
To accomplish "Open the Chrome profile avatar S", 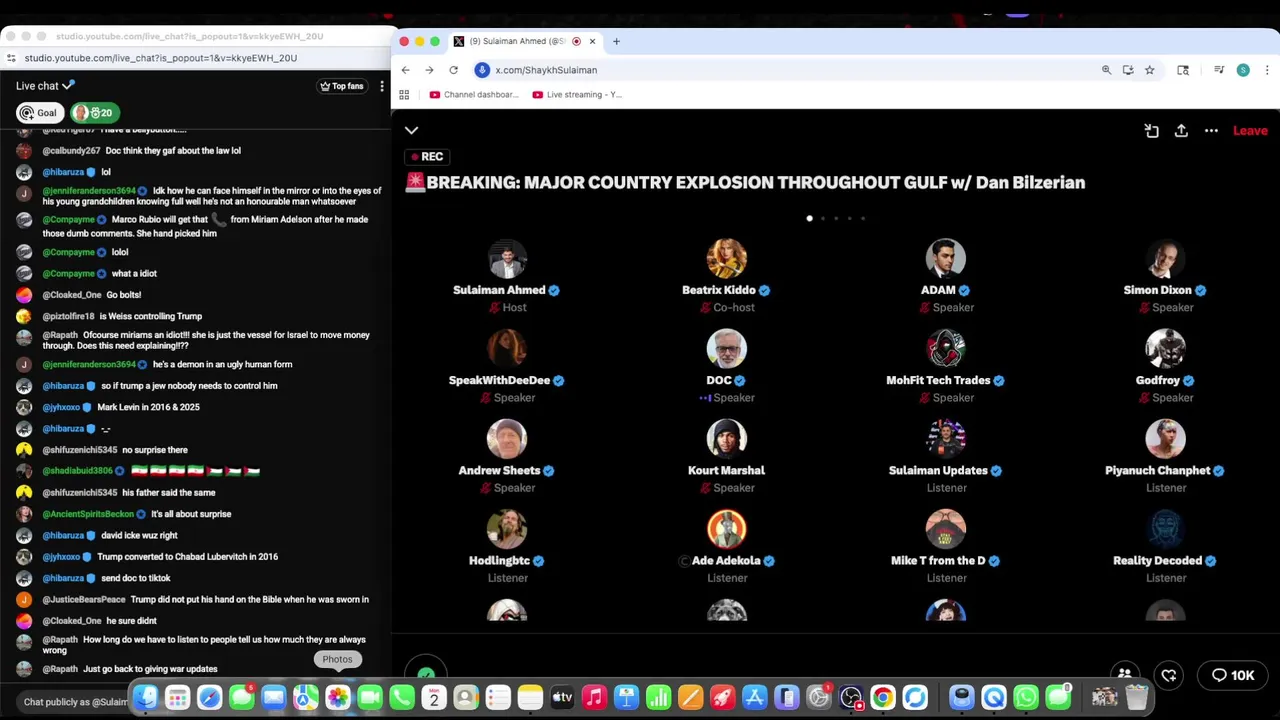I will [x=1243, y=70].
